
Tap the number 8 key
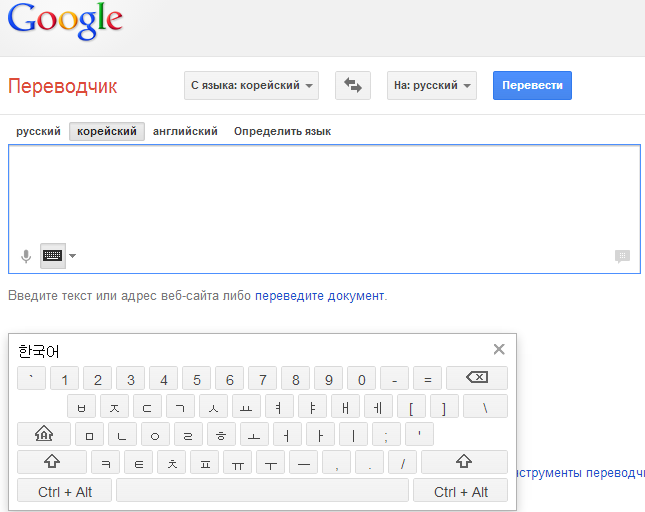[x=295, y=378]
